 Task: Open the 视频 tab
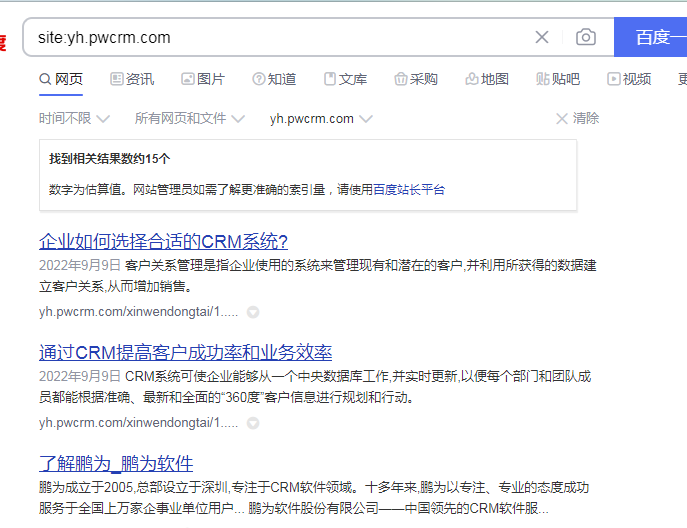(x=629, y=79)
